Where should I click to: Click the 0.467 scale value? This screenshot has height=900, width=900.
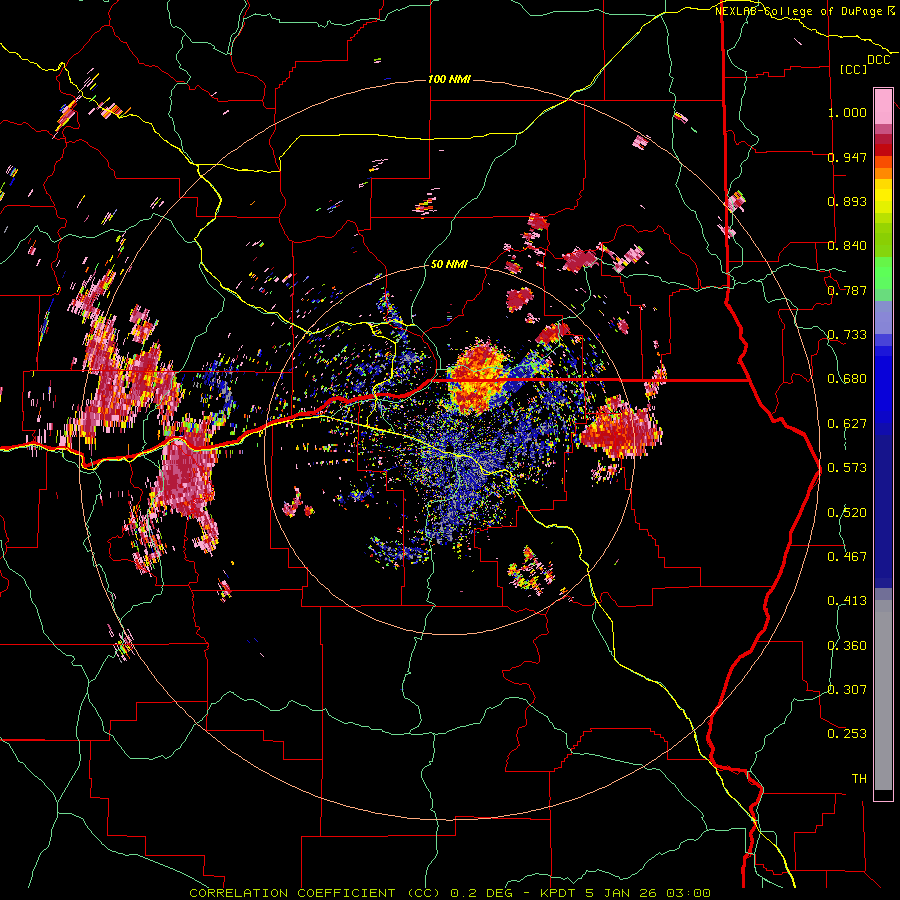[x=847, y=557]
